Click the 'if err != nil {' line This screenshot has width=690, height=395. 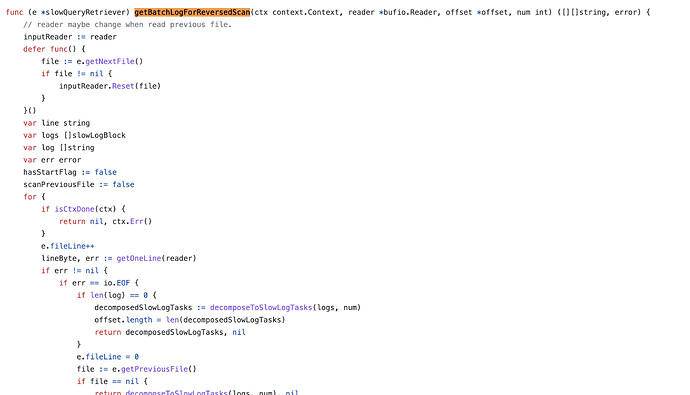(x=74, y=271)
